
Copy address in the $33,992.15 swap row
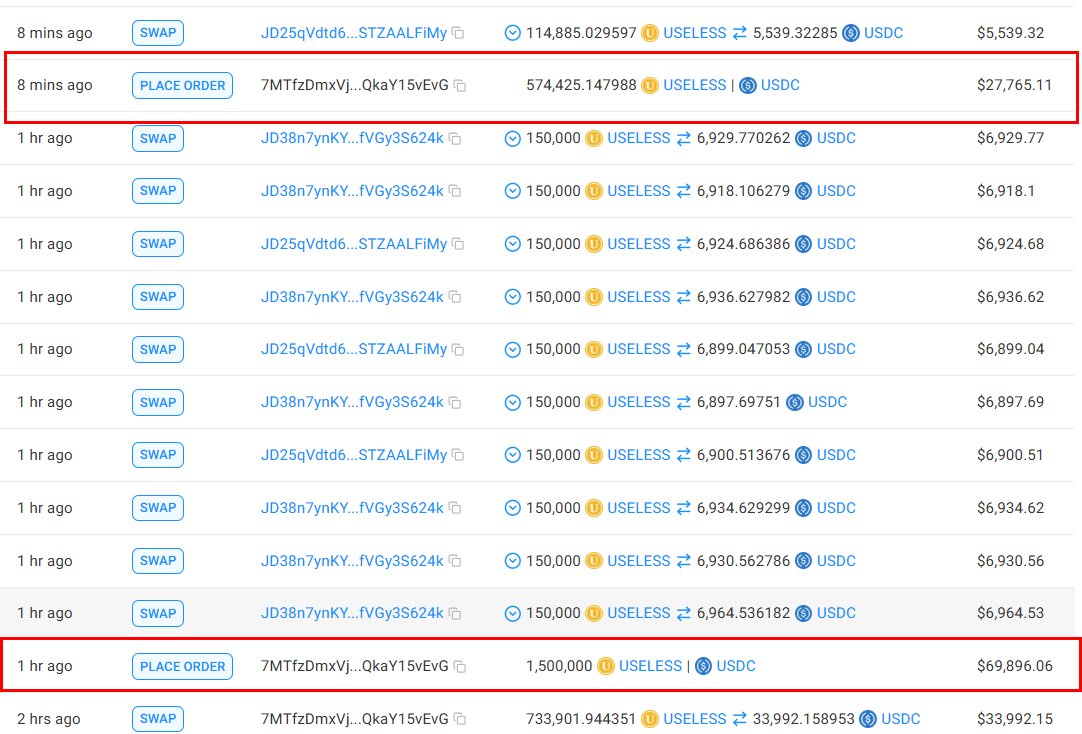[460, 719]
